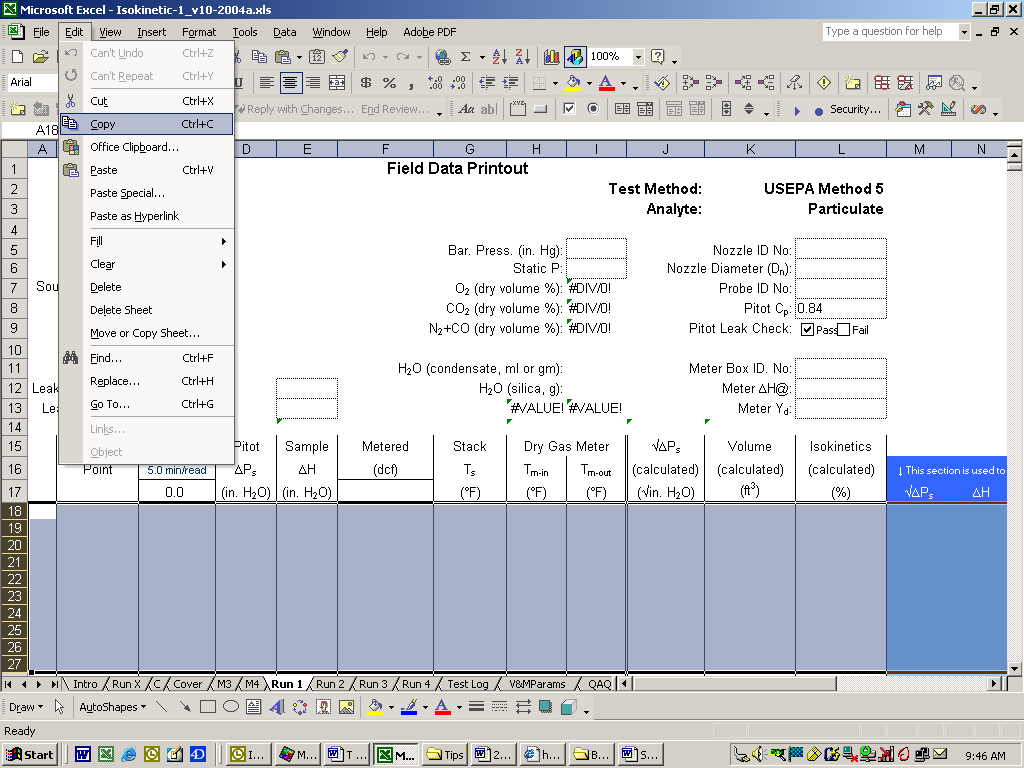Select the Oval drawing tool
Viewport: 1024px width, 768px height.
coord(231,707)
